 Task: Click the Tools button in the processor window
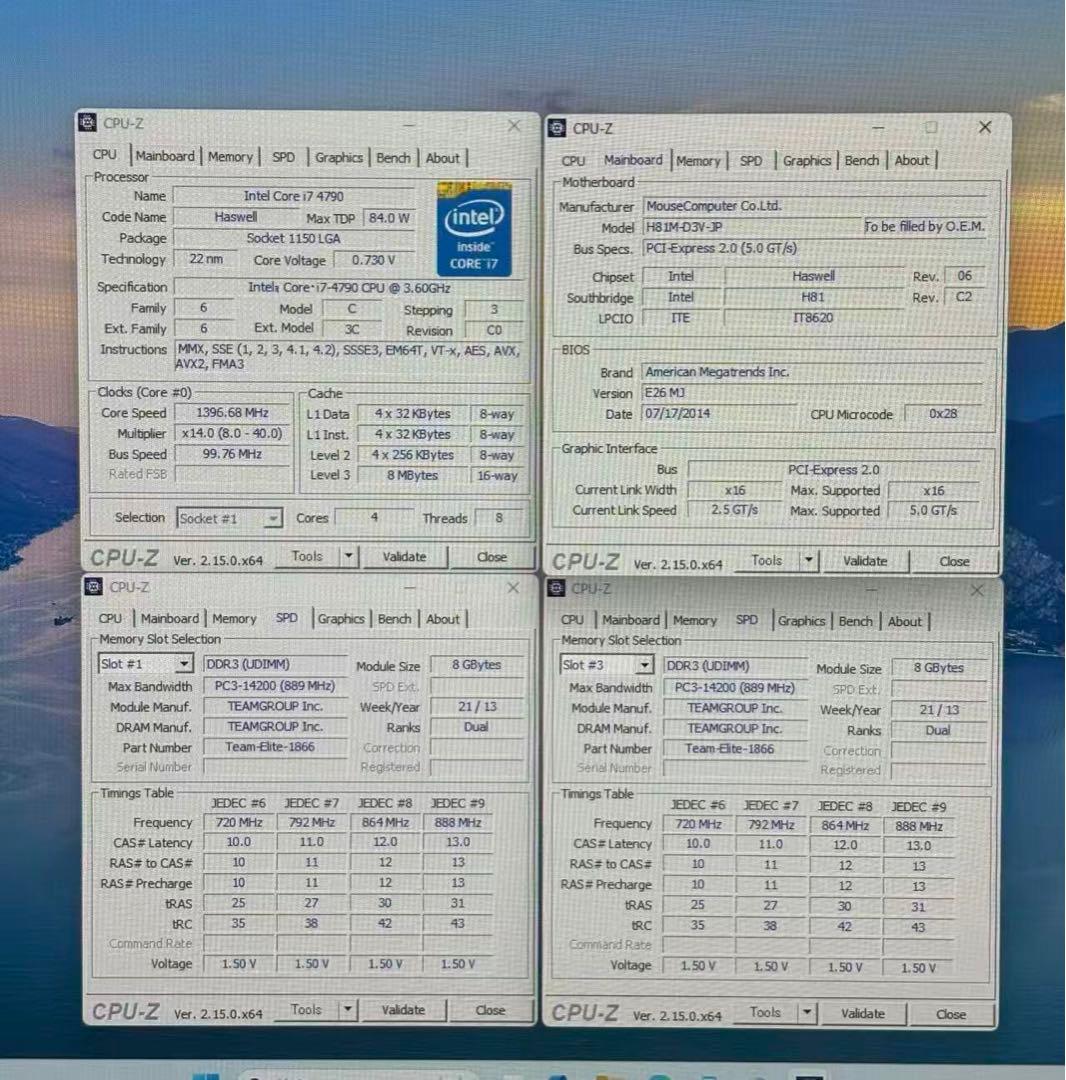(307, 556)
